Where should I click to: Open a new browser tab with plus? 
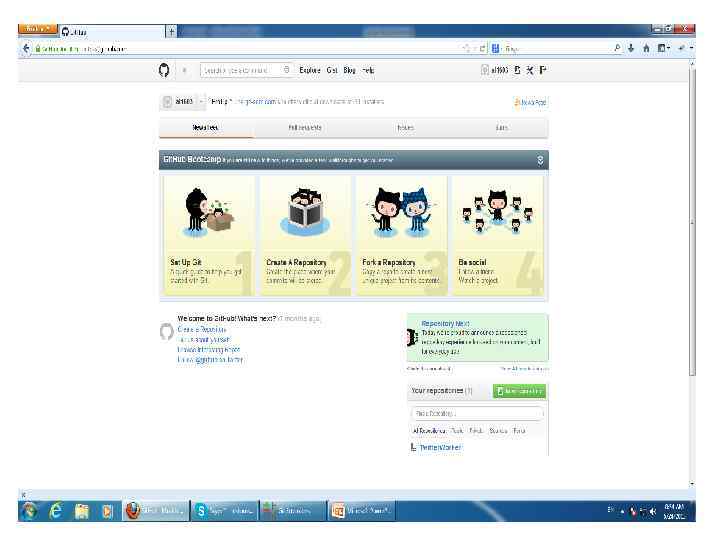(171, 32)
